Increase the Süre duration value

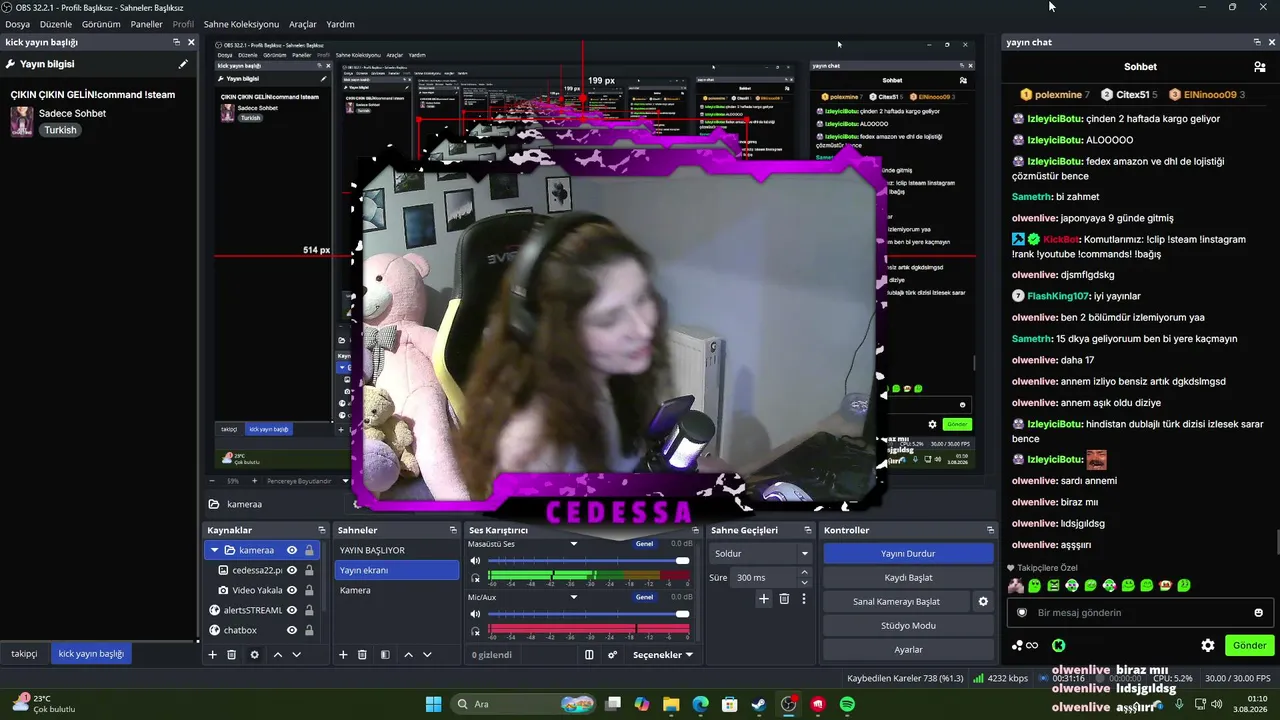click(804, 573)
